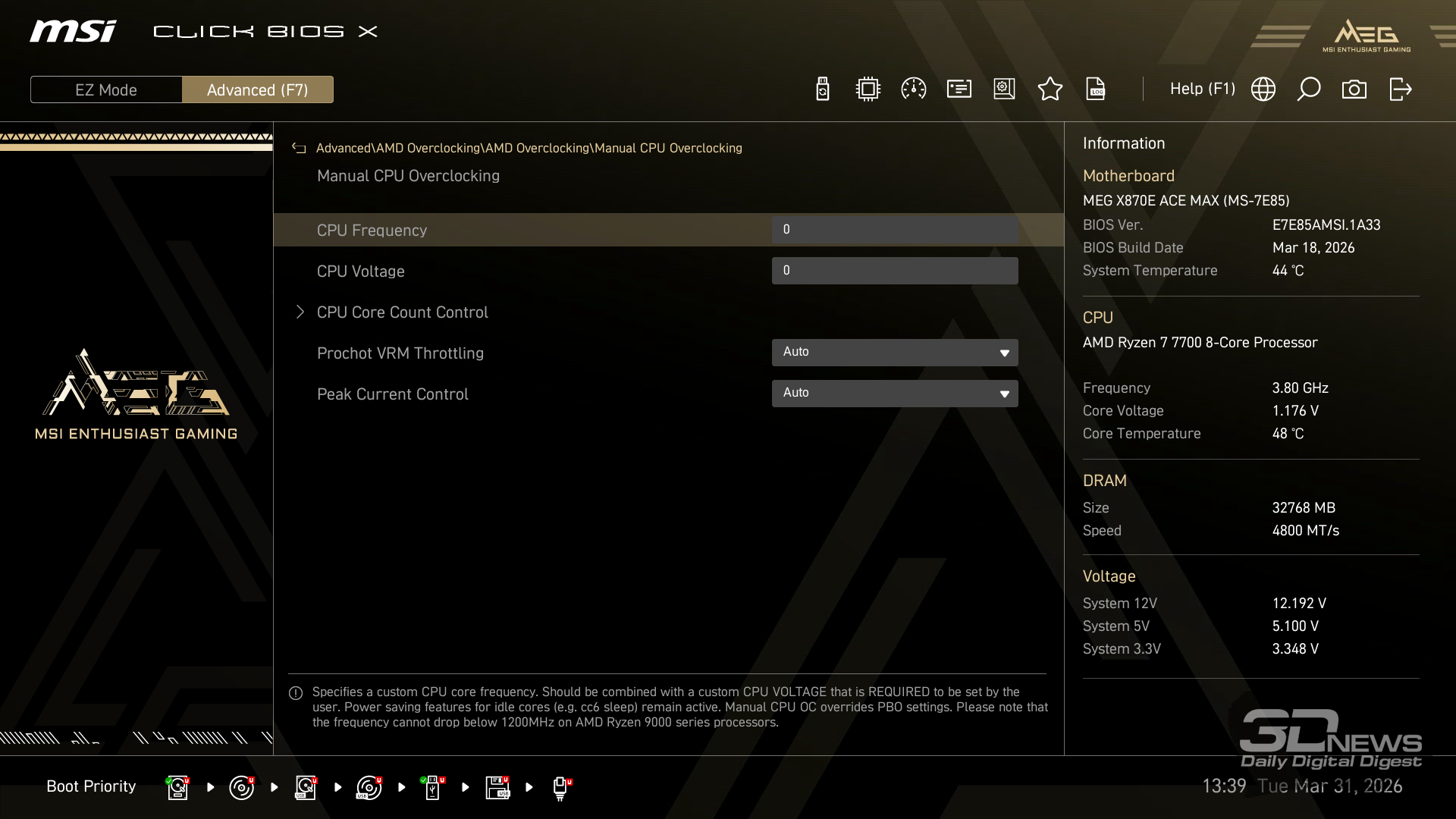Click the exit door icon

coord(1400,89)
